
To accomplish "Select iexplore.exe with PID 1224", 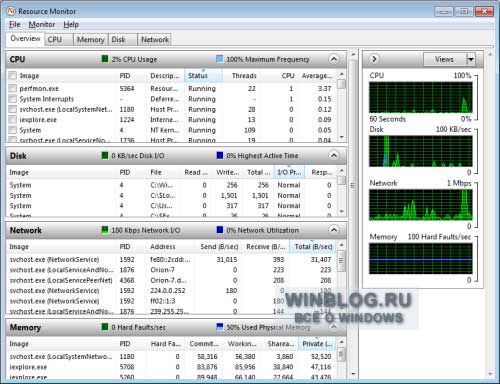I will click(172, 119).
